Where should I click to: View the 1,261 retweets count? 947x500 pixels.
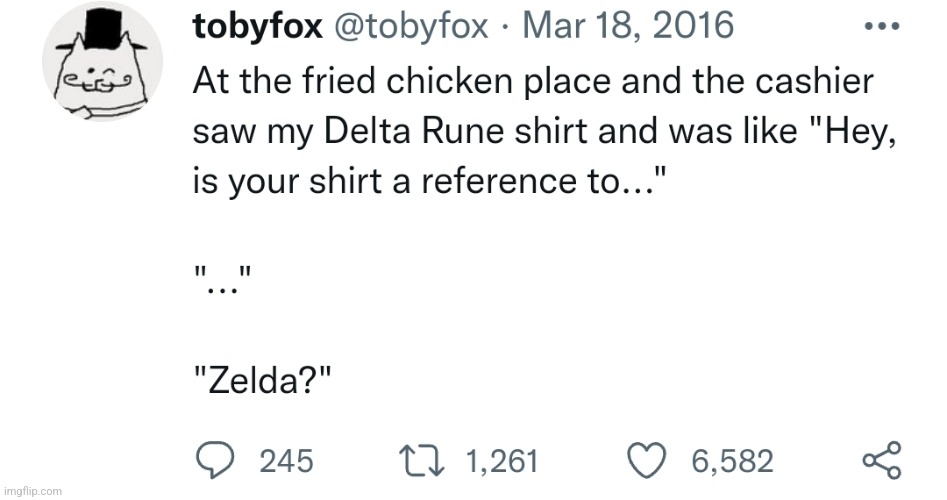click(502, 462)
